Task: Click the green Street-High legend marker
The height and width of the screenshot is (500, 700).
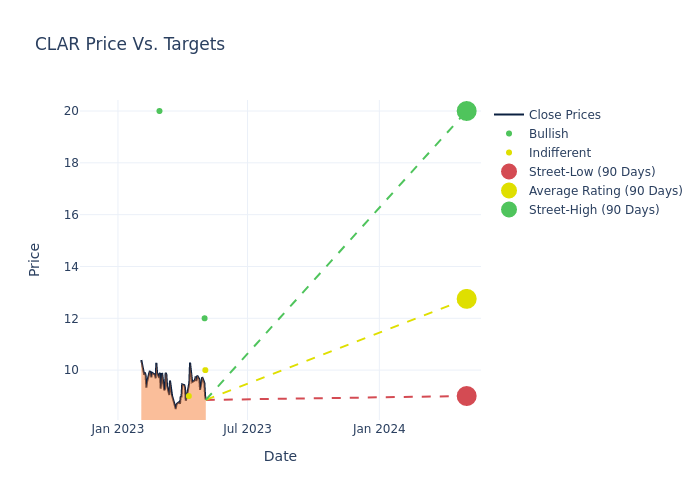Action: coord(509,210)
